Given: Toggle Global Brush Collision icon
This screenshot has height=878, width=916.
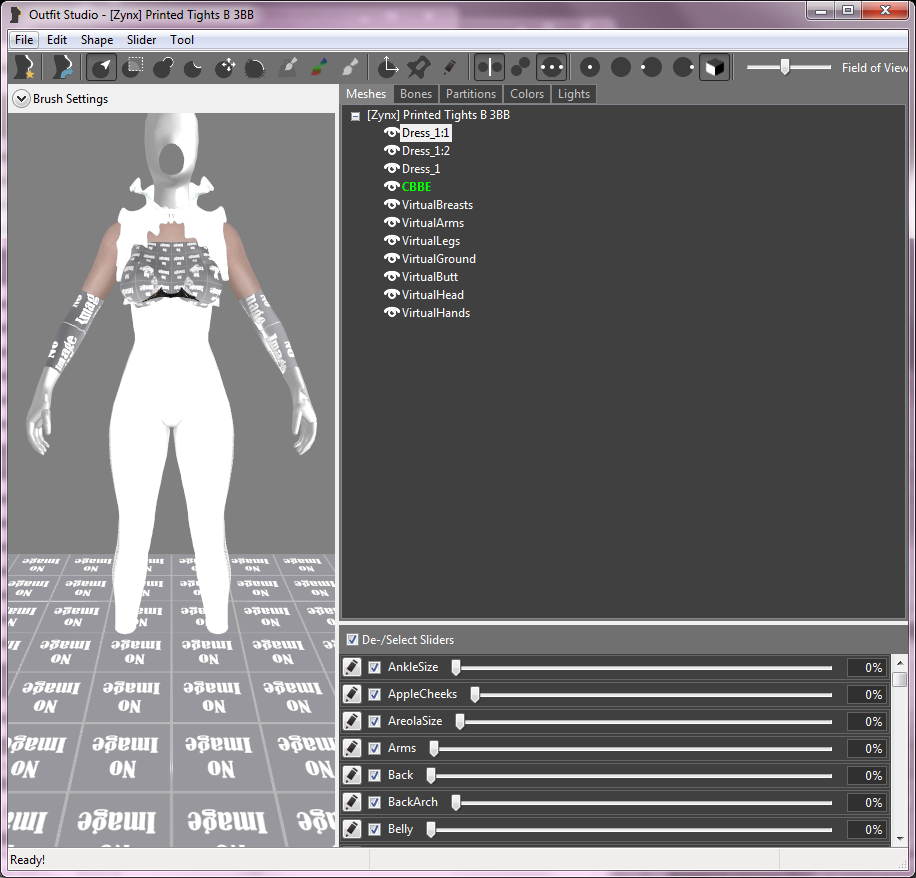Looking at the screenshot, I should [551, 67].
